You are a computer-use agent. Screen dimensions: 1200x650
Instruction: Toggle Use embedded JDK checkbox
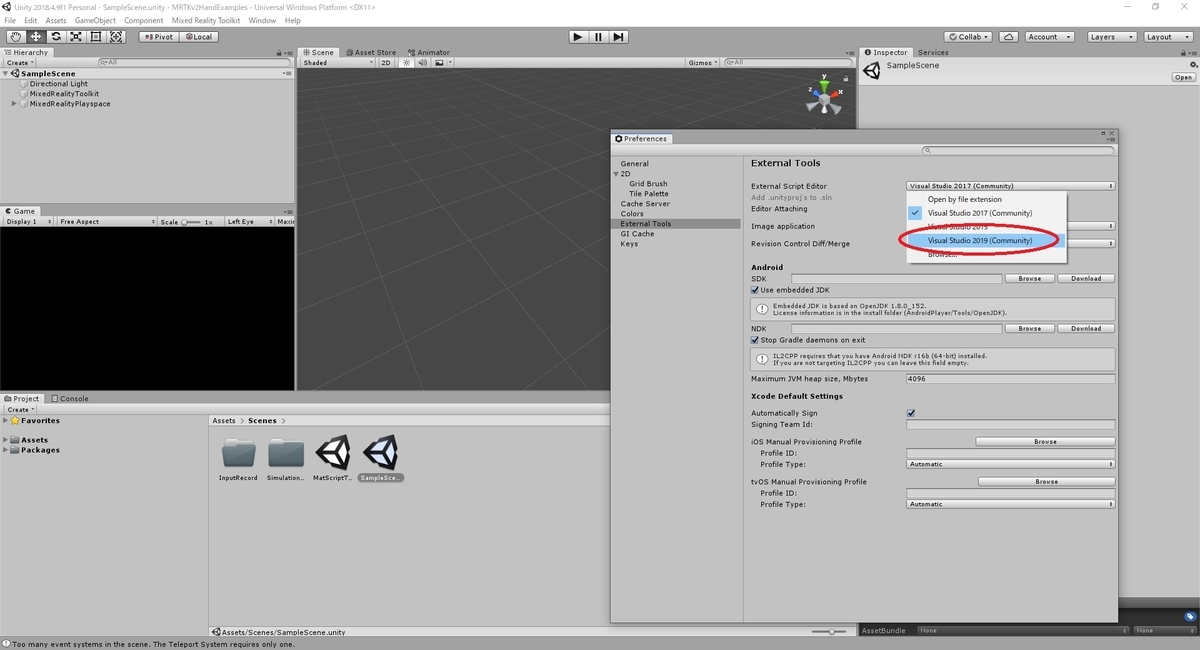755,290
